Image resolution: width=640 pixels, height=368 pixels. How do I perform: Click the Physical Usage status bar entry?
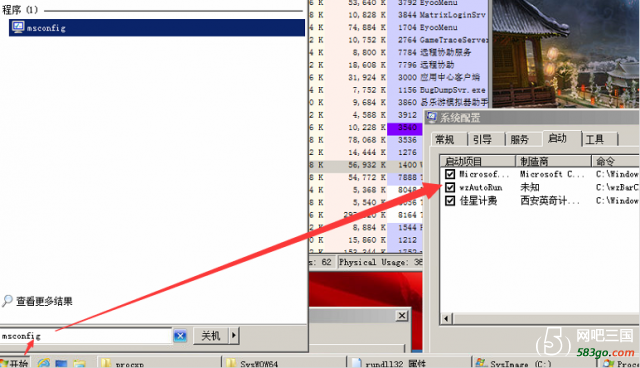(380, 262)
